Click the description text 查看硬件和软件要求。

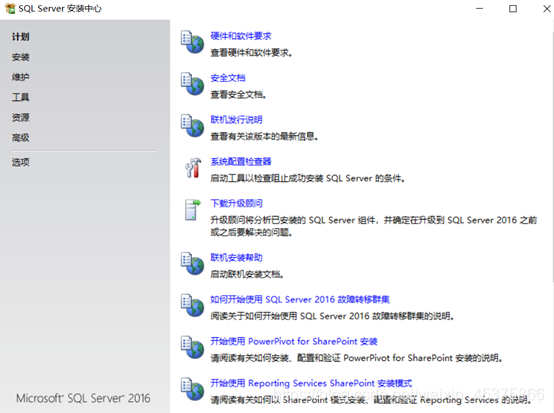(x=251, y=53)
